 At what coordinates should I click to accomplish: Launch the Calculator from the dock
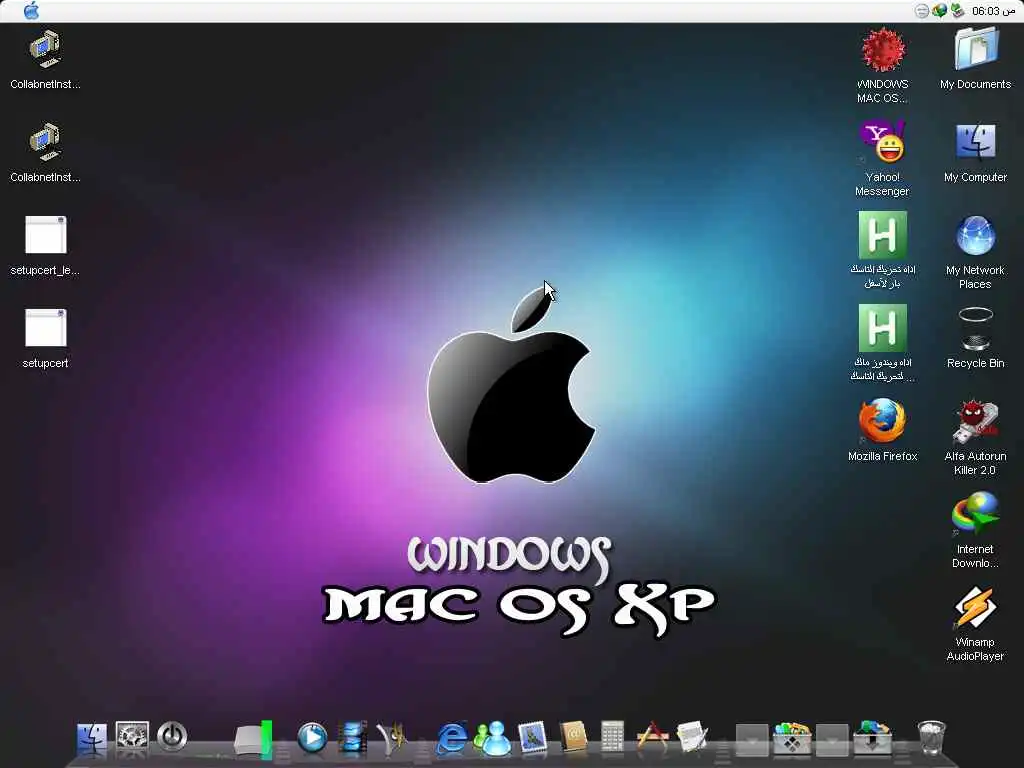[613, 738]
